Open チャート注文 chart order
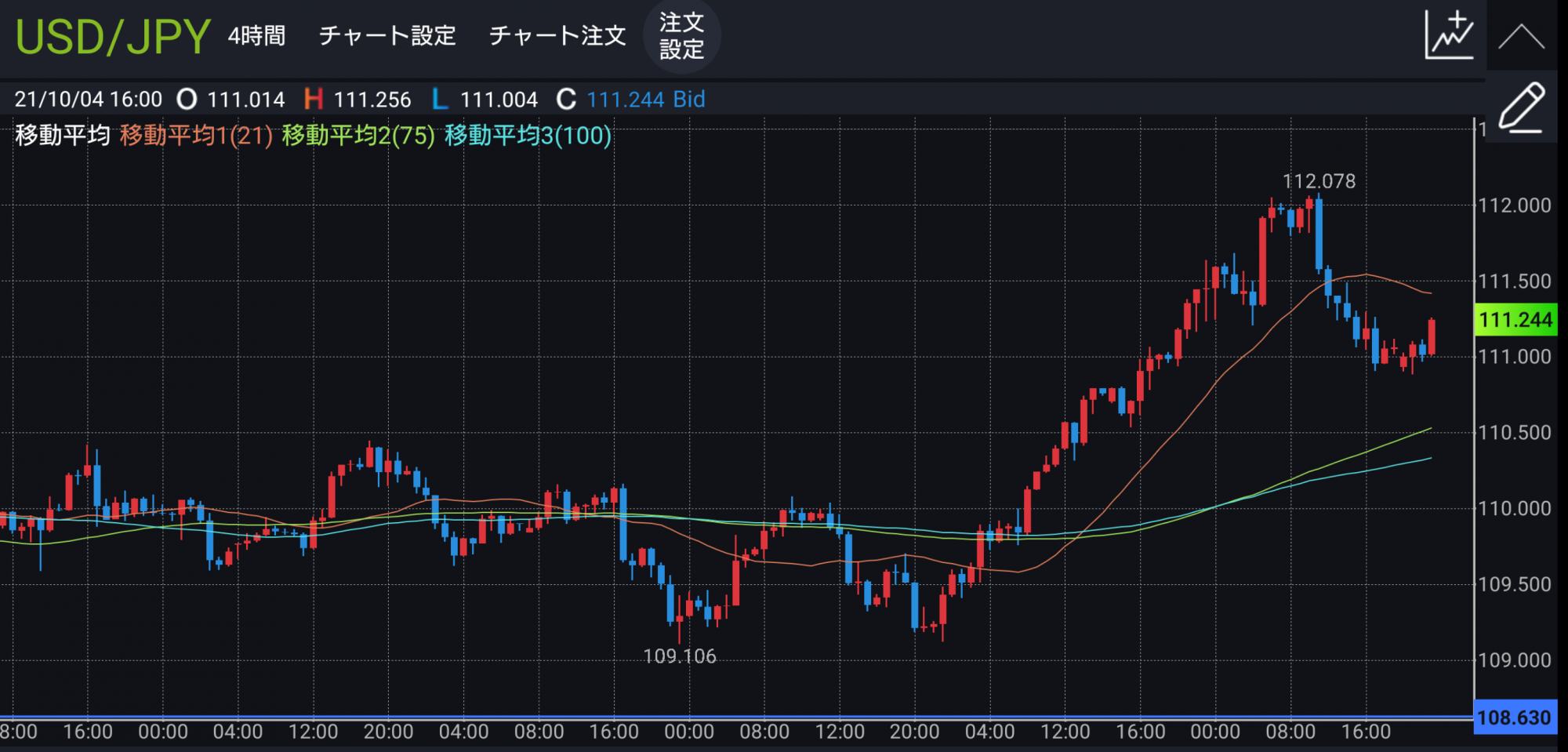 (x=557, y=36)
